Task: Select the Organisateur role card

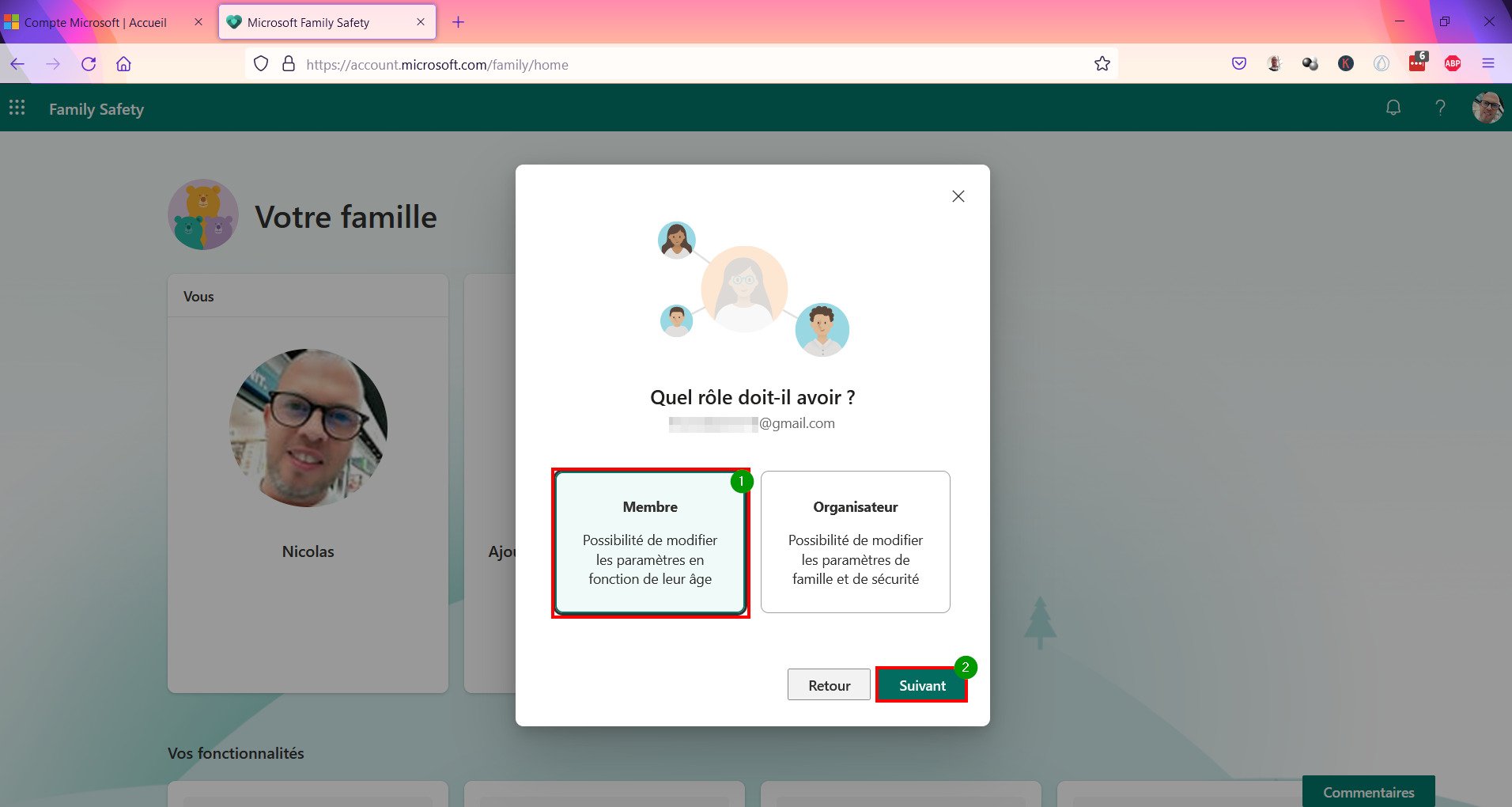Action: coord(856,542)
